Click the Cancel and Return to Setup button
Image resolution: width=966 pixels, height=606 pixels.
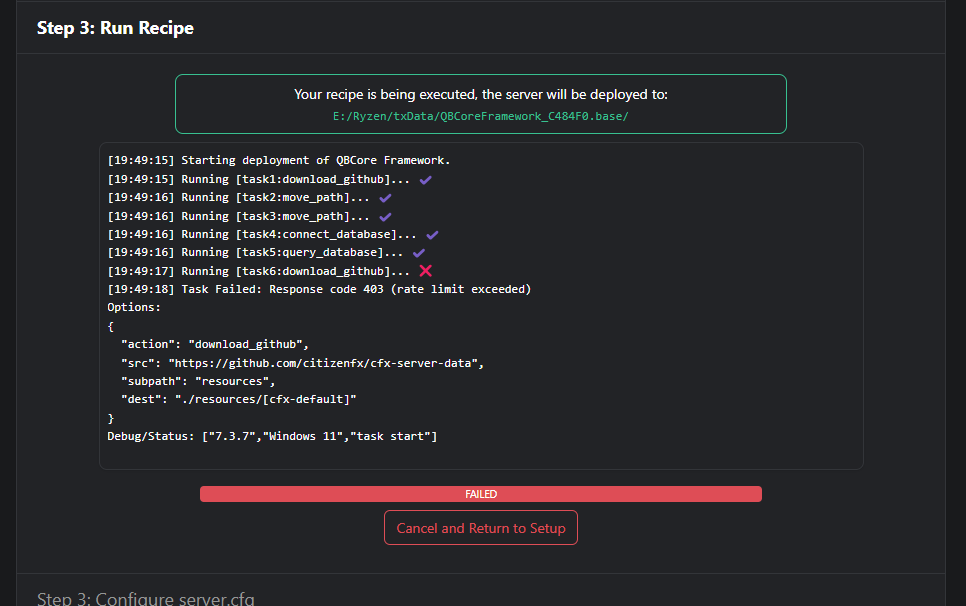pyautogui.click(x=481, y=528)
